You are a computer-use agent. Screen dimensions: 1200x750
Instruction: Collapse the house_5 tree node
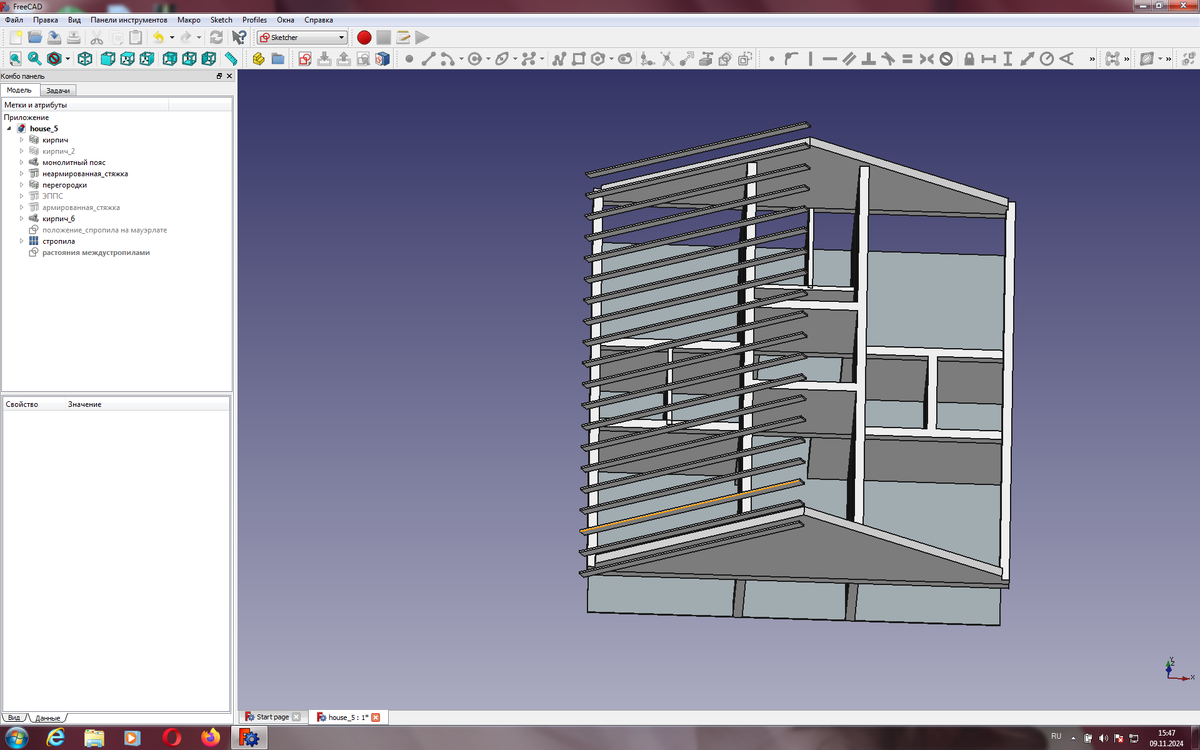[10, 128]
